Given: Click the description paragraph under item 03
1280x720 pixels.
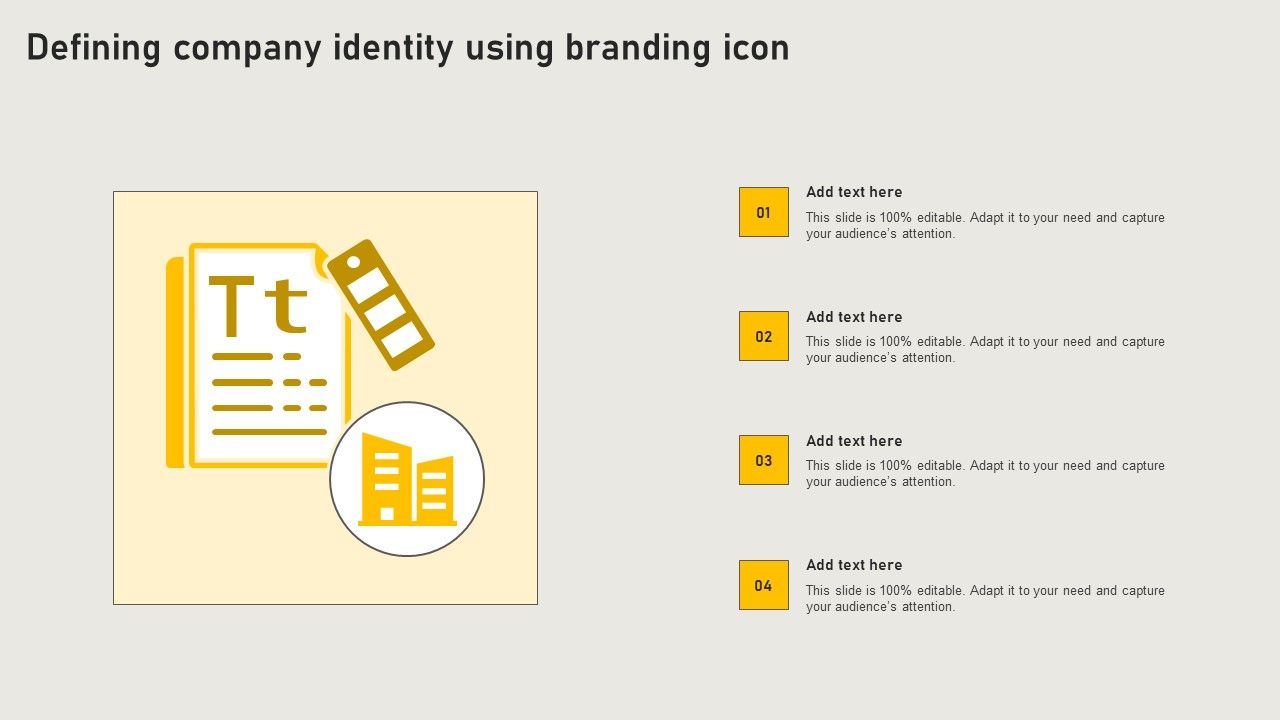Looking at the screenshot, I should (x=985, y=474).
